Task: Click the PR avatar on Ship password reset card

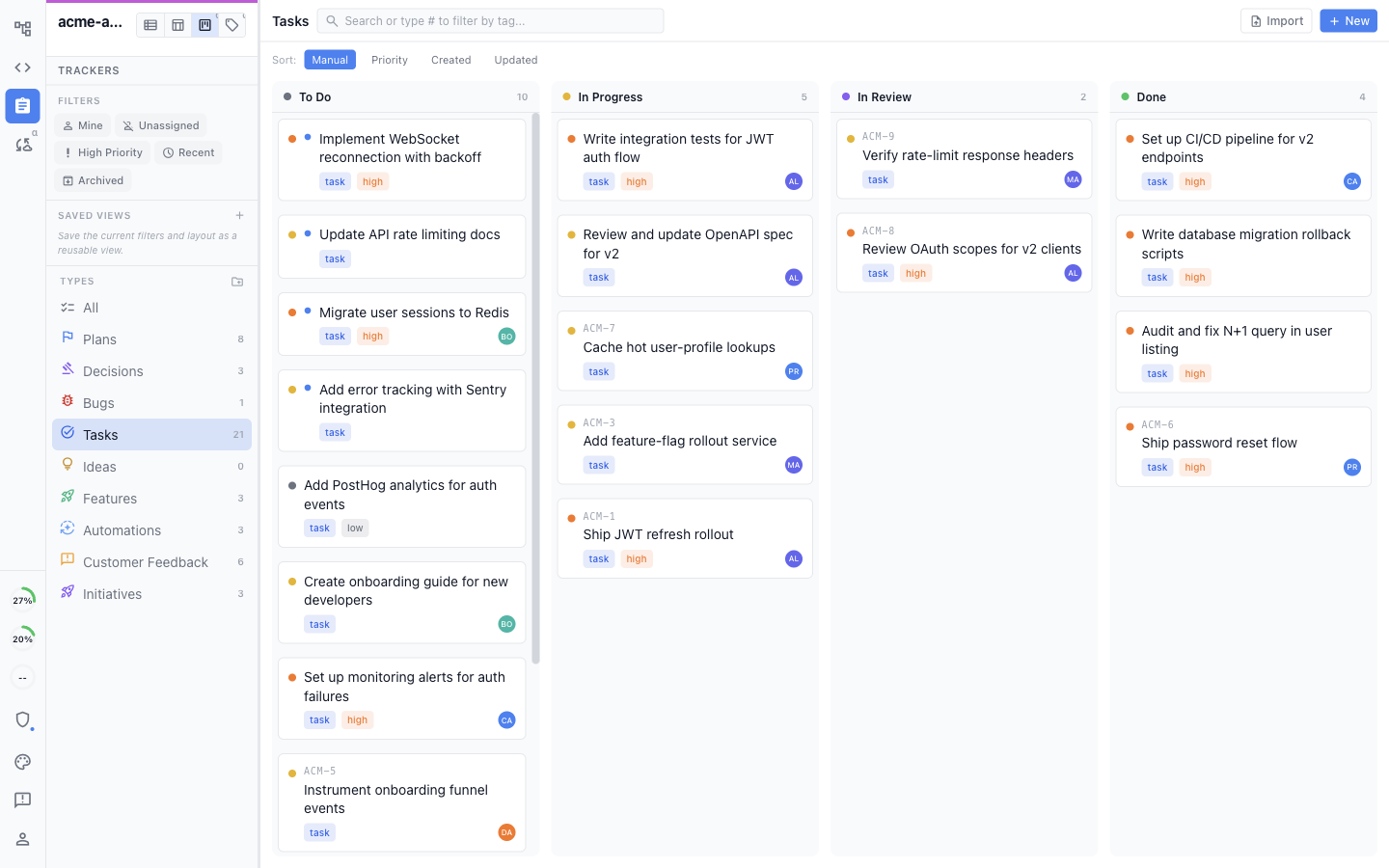Action: 1351,467
